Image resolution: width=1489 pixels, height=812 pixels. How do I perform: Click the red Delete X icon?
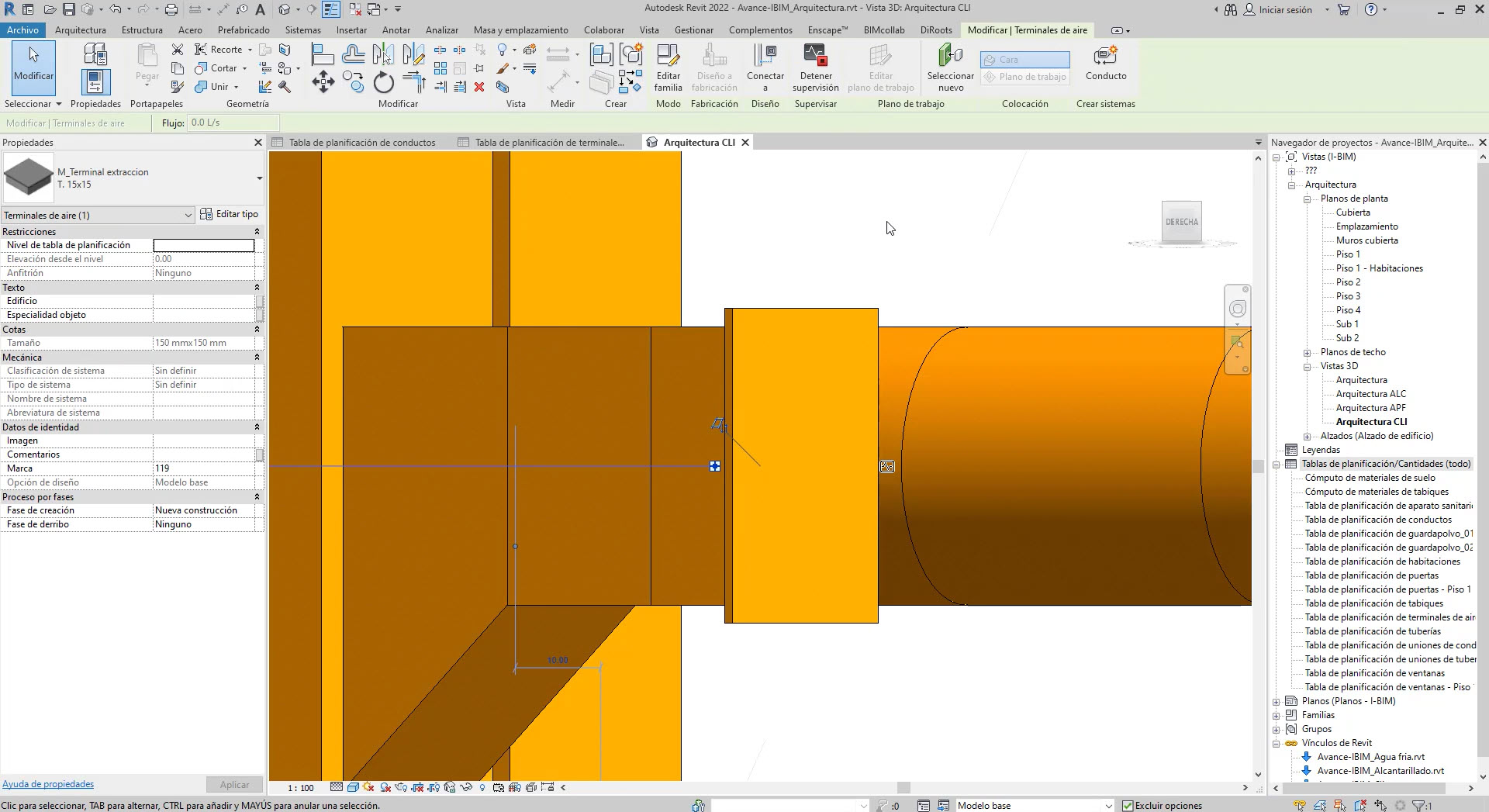point(479,87)
